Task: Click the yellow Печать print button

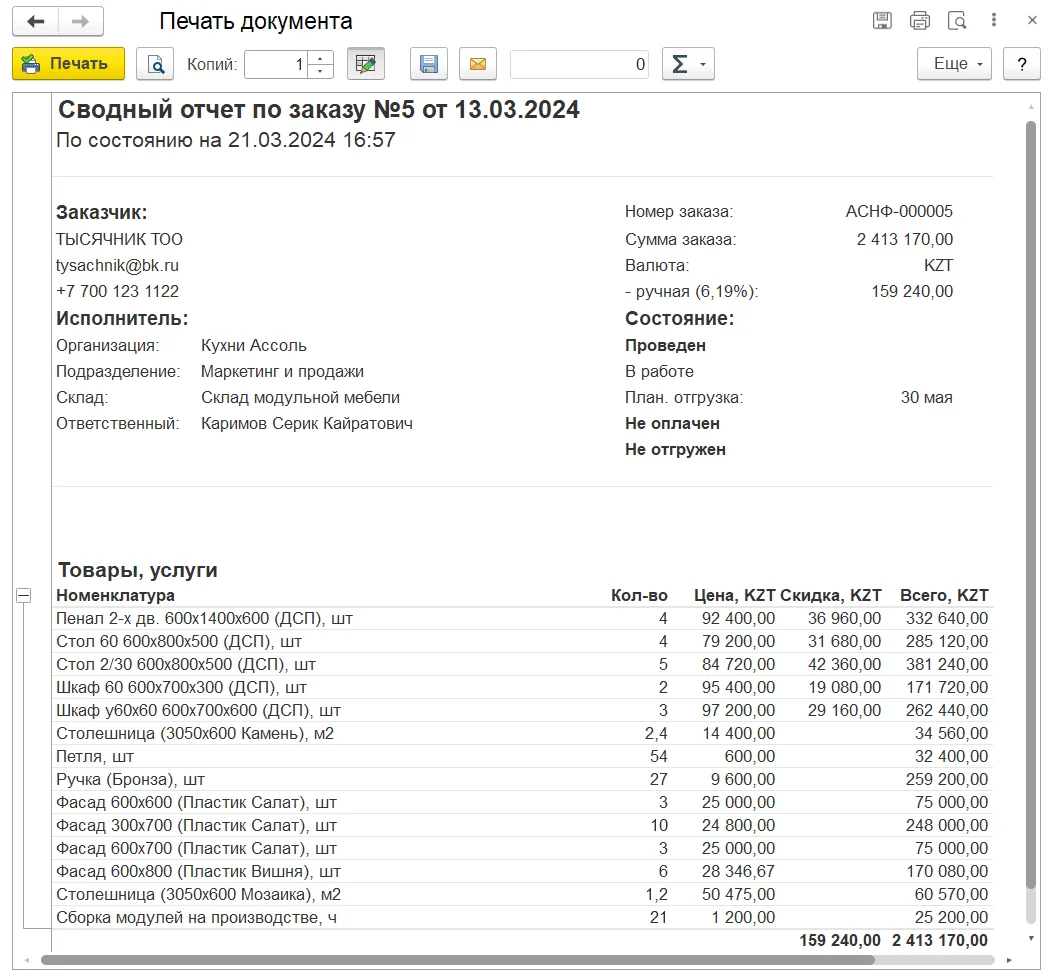Action: [68, 64]
